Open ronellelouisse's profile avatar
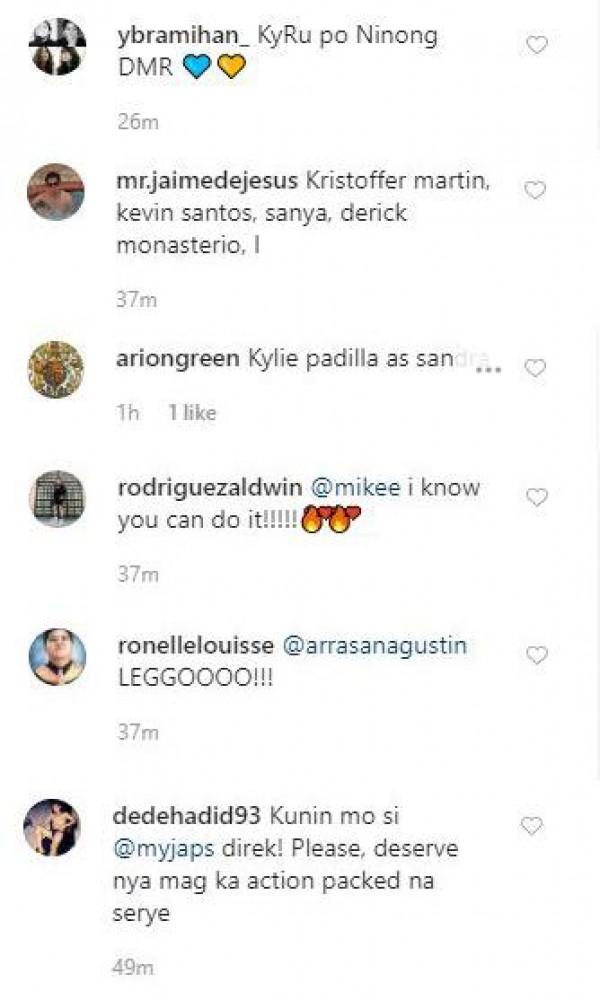Screen dimensions: 600x1000 (x=57, y=657)
